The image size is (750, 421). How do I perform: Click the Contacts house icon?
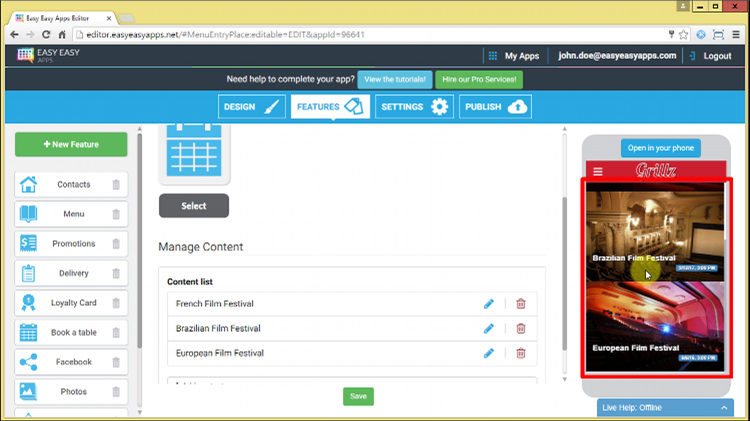[x=28, y=184]
